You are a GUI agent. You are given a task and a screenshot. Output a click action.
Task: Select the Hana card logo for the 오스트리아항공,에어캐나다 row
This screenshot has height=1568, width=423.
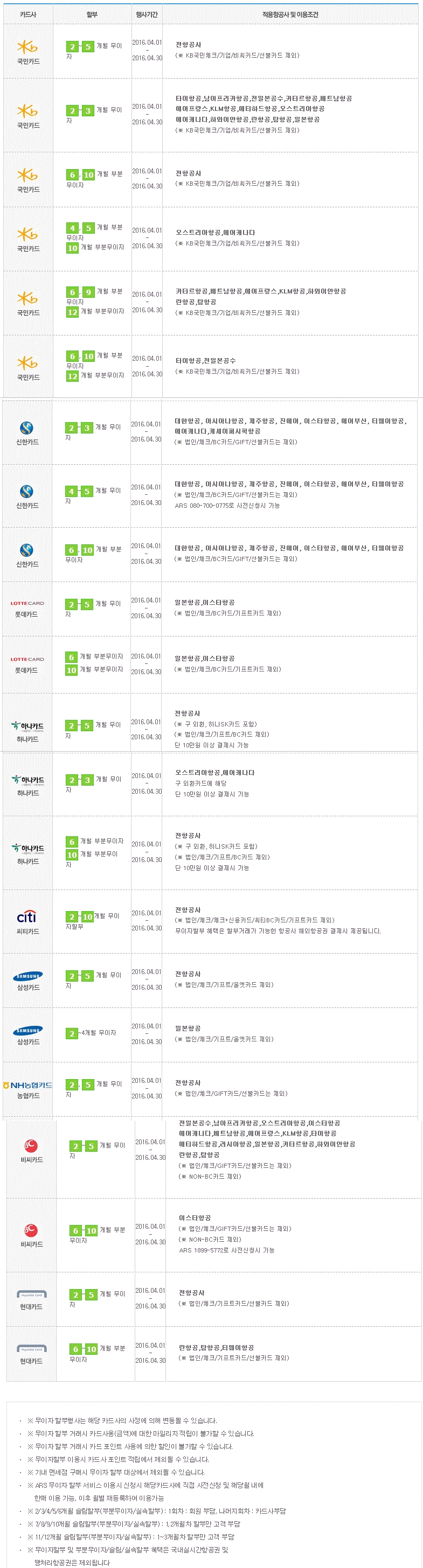28,780
